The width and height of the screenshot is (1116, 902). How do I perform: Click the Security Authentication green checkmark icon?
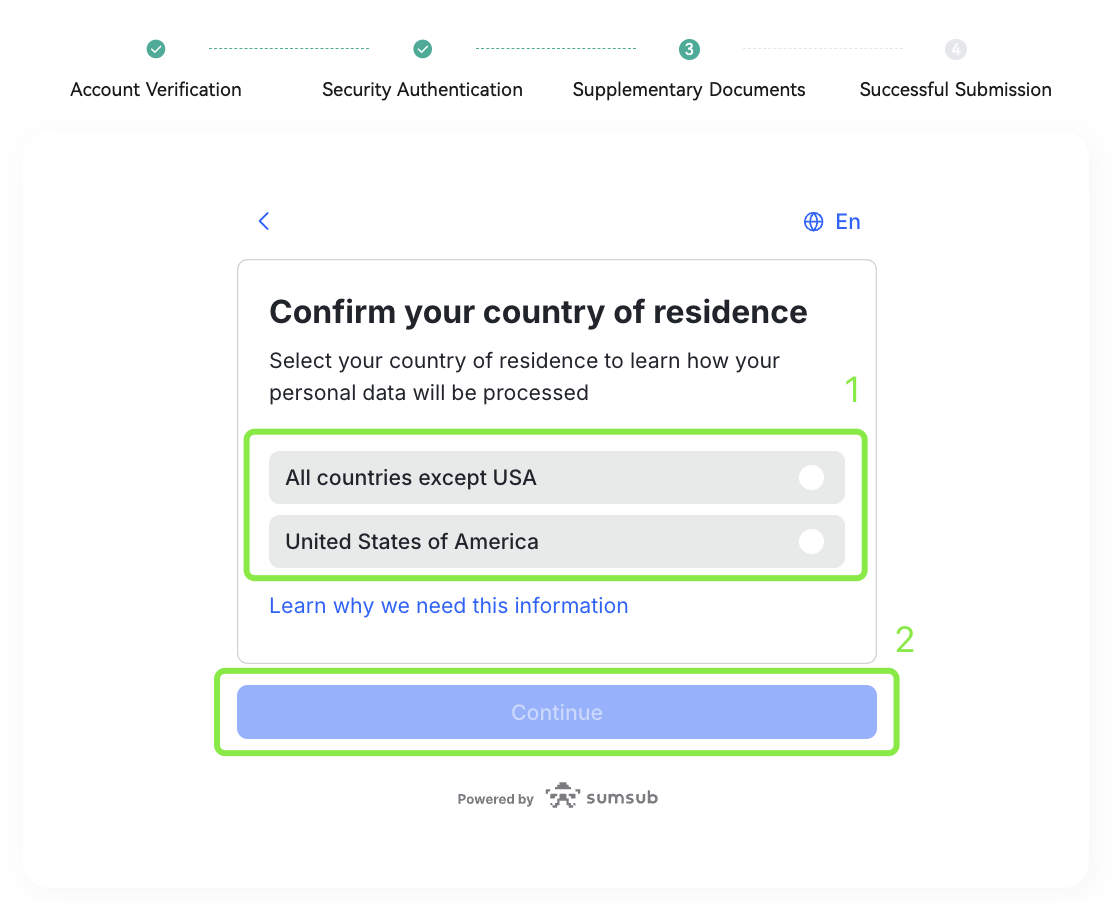pos(423,49)
